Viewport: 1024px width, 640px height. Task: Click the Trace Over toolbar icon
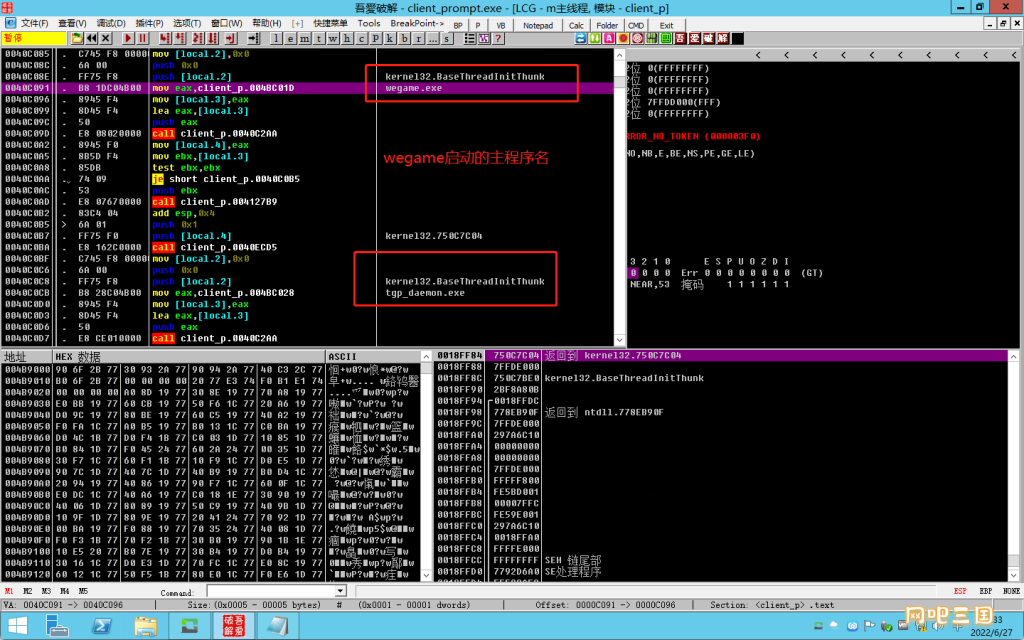point(213,39)
